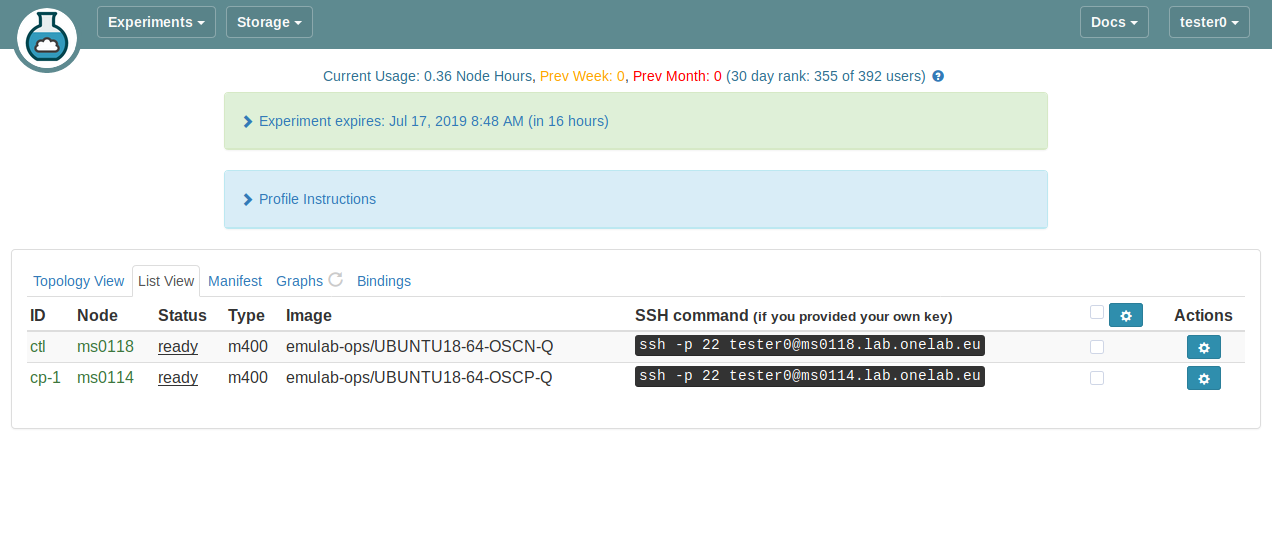The width and height of the screenshot is (1272, 536).
Task: Open actions gear for cp-1 node
Action: [x=1203, y=378]
